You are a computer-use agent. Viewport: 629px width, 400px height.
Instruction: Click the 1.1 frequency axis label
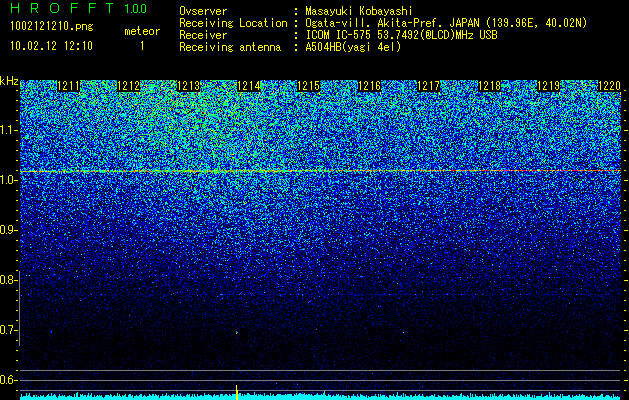click(8, 131)
